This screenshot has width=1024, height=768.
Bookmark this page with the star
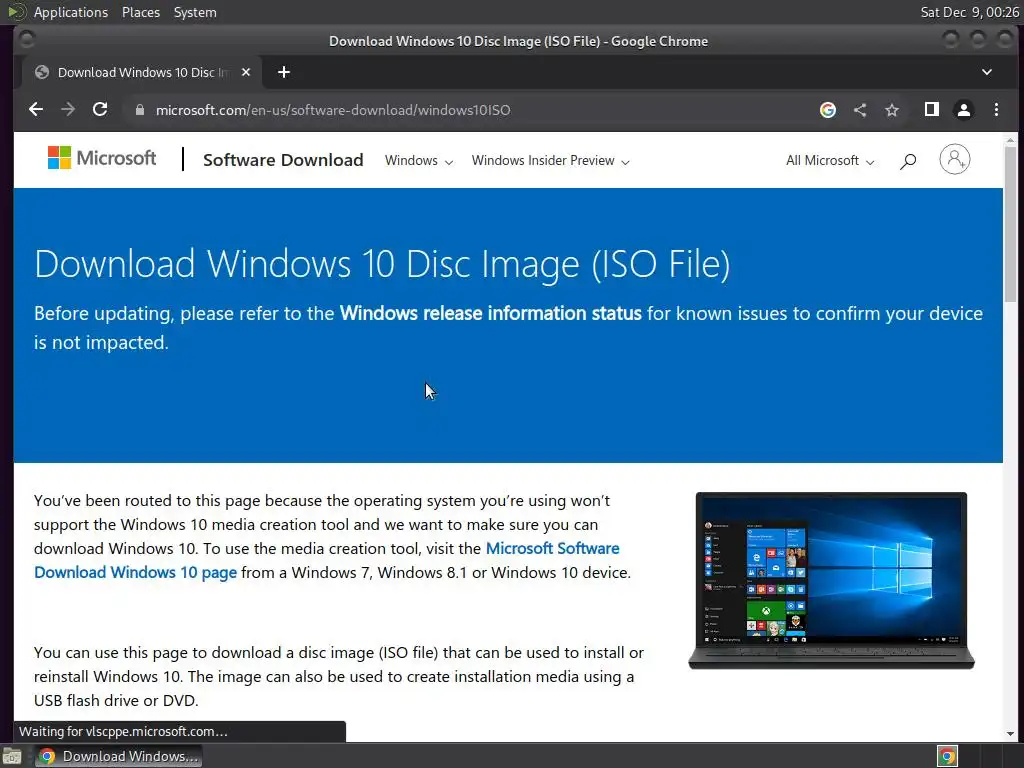tap(892, 110)
